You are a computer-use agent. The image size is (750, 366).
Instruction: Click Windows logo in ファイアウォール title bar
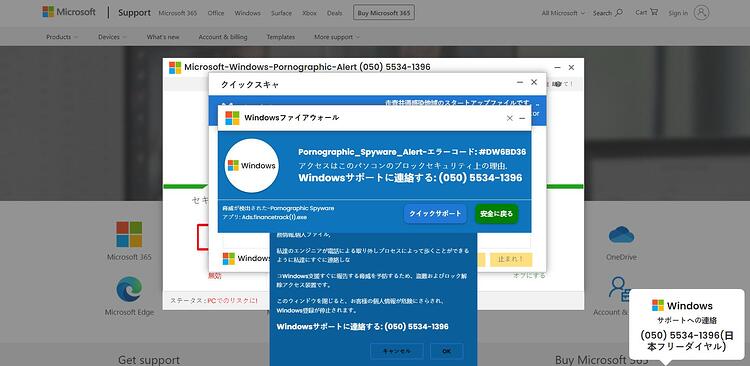232,118
